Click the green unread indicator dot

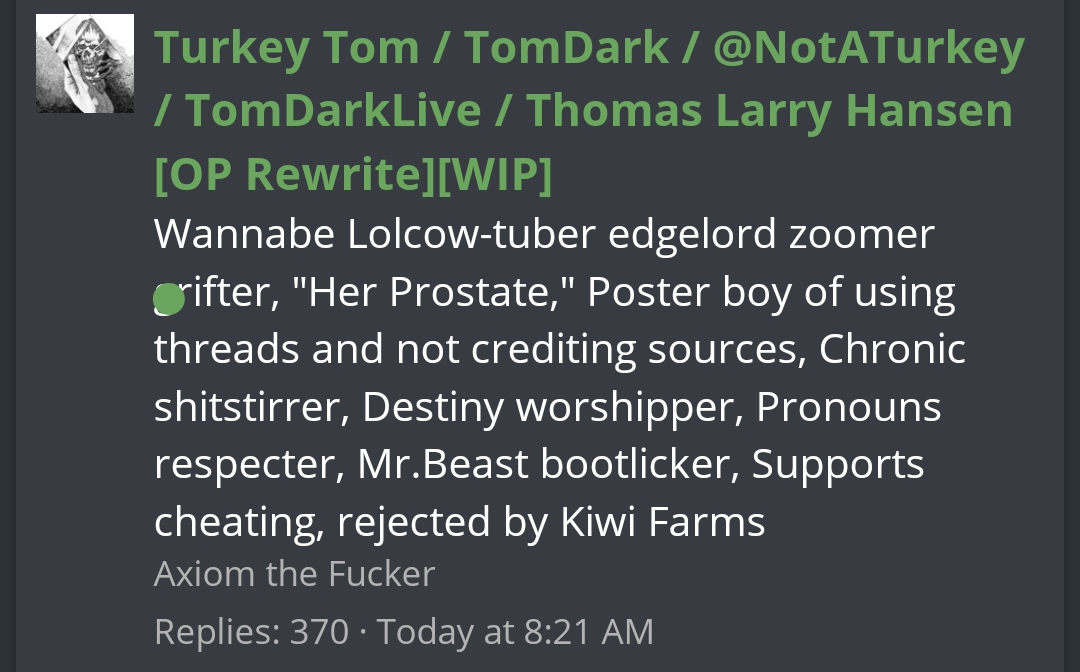pyautogui.click(x=169, y=298)
